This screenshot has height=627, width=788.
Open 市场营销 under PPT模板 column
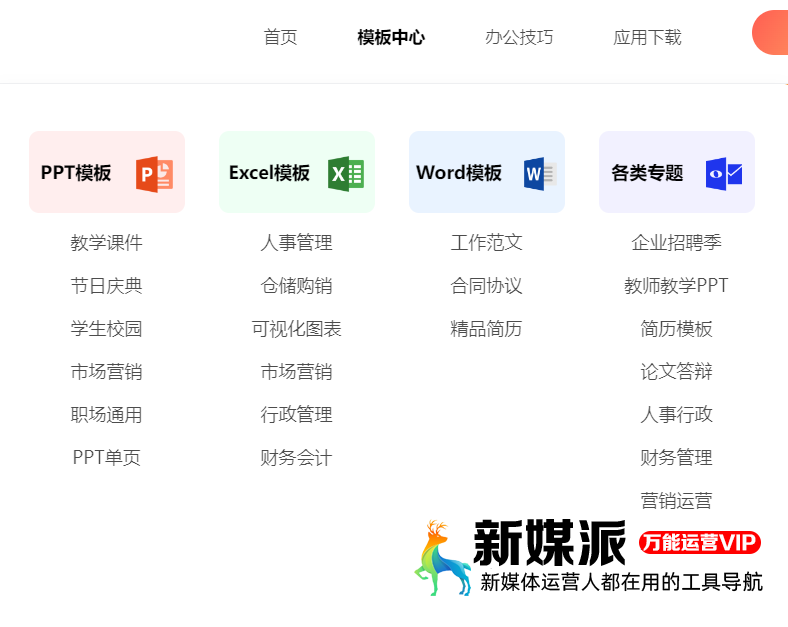point(107,372)
